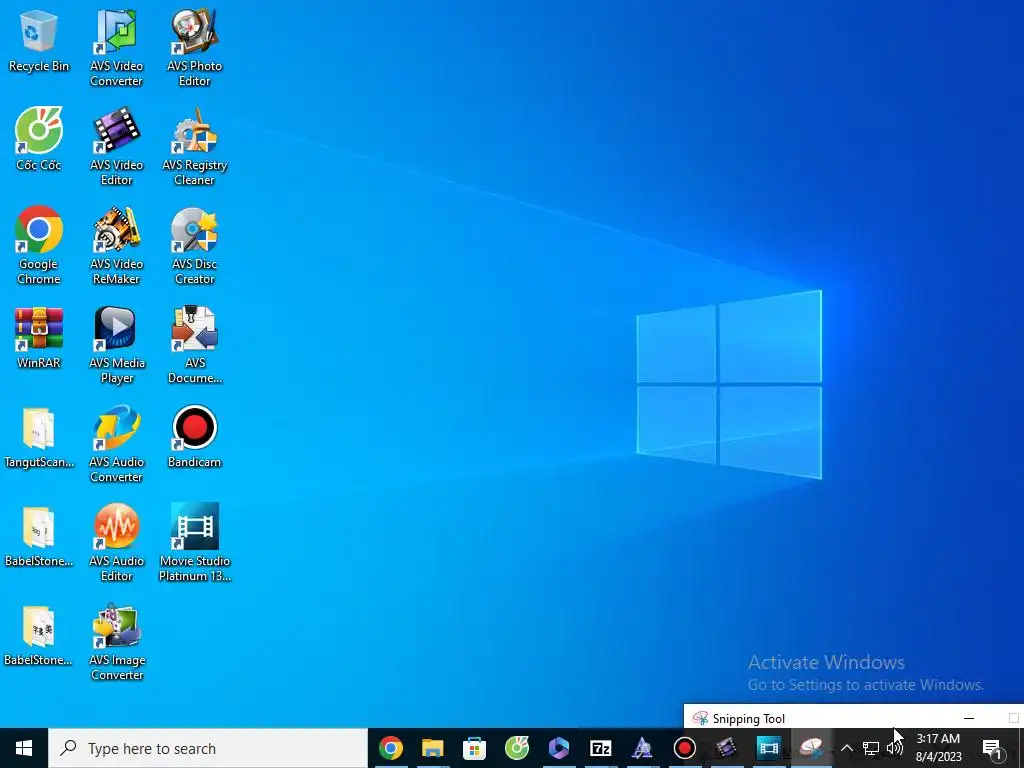Screen dimensions: 1024x768
Task: Click the WinRAR desktop icon
Action: (39, 338)
